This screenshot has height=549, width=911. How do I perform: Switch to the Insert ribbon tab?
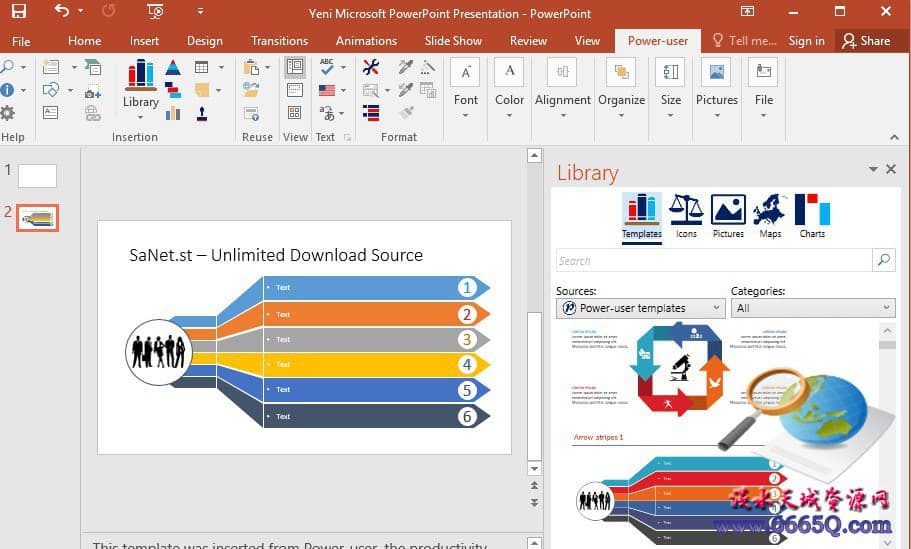click(144, 41)
